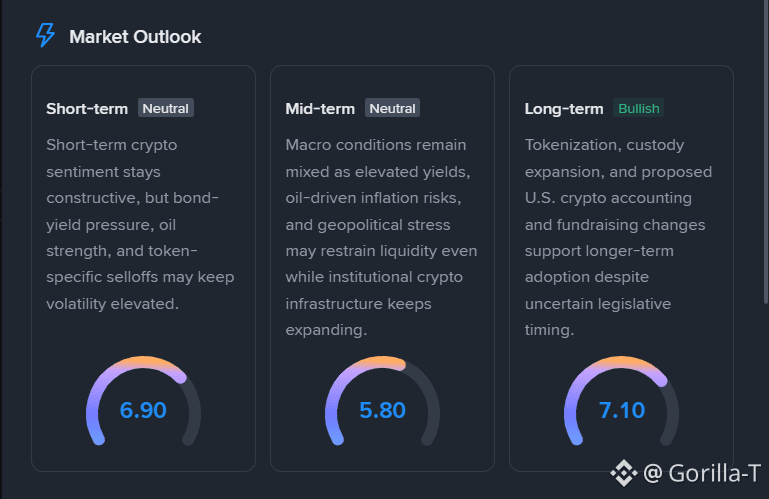This screenshot has width=769, height=499.
Task: Select the Tokenization custody description text
Action: [618, 237]
